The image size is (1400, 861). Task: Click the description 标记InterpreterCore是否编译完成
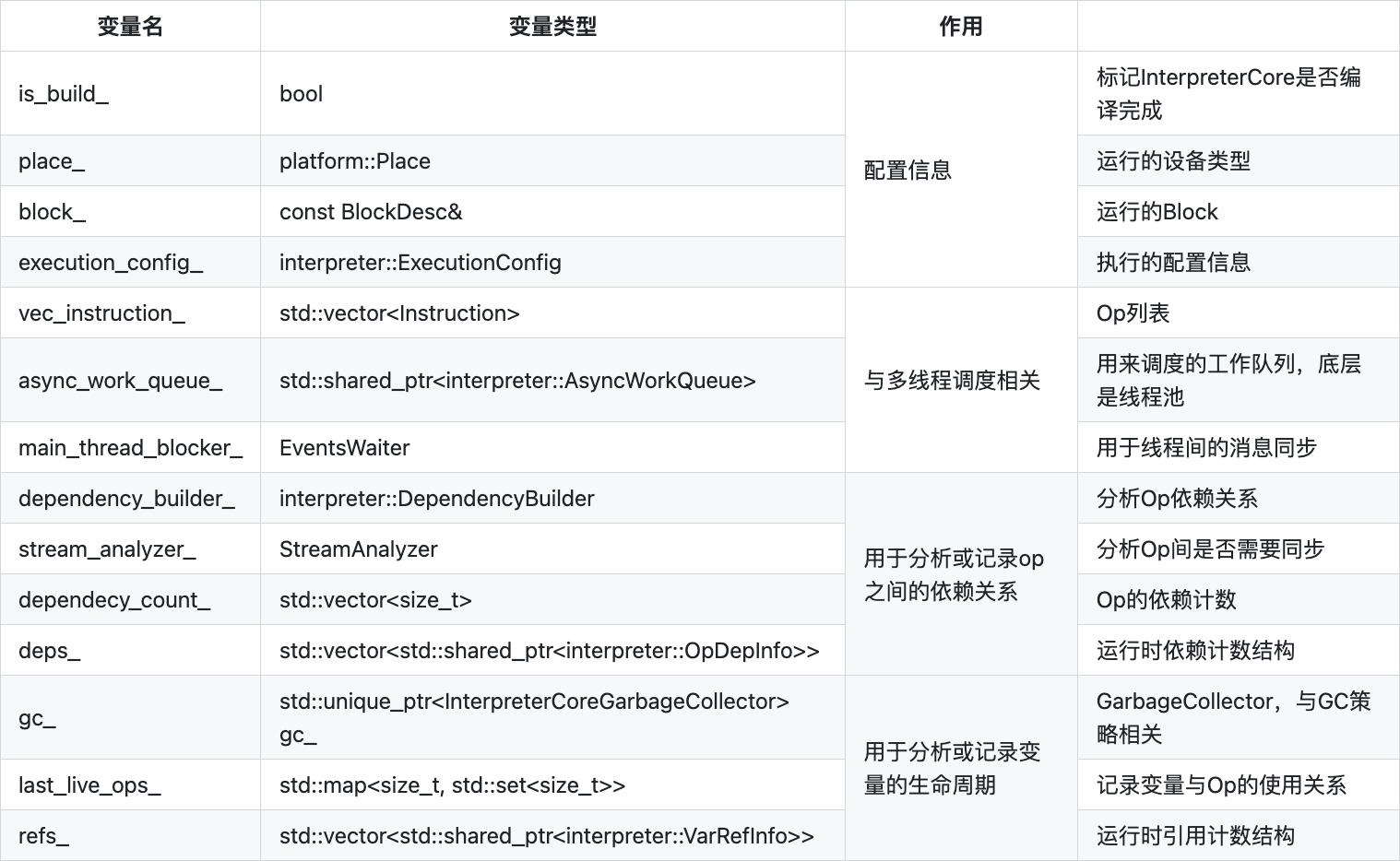tap(1239, 93)
